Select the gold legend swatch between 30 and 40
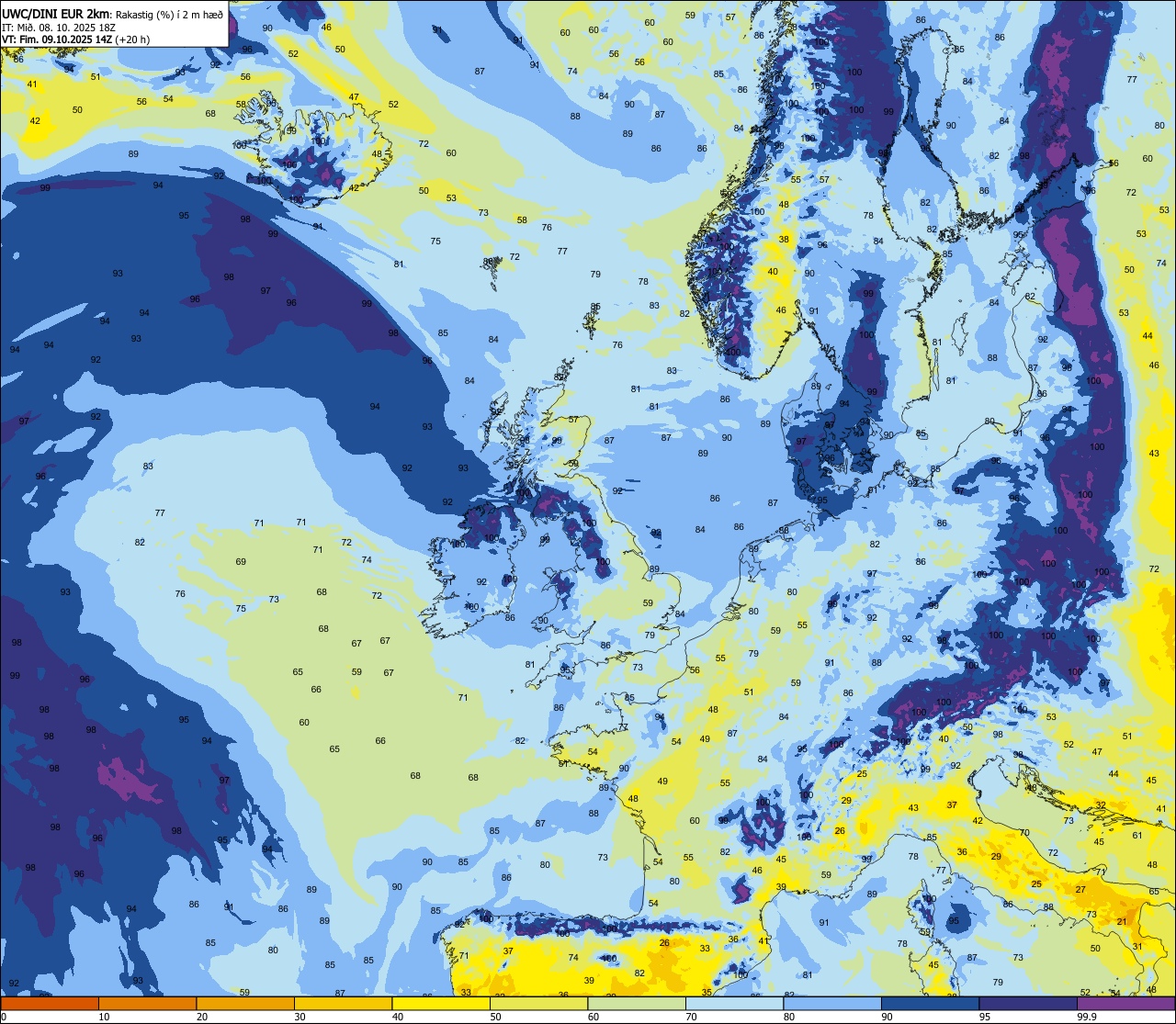 (344, 1003)
